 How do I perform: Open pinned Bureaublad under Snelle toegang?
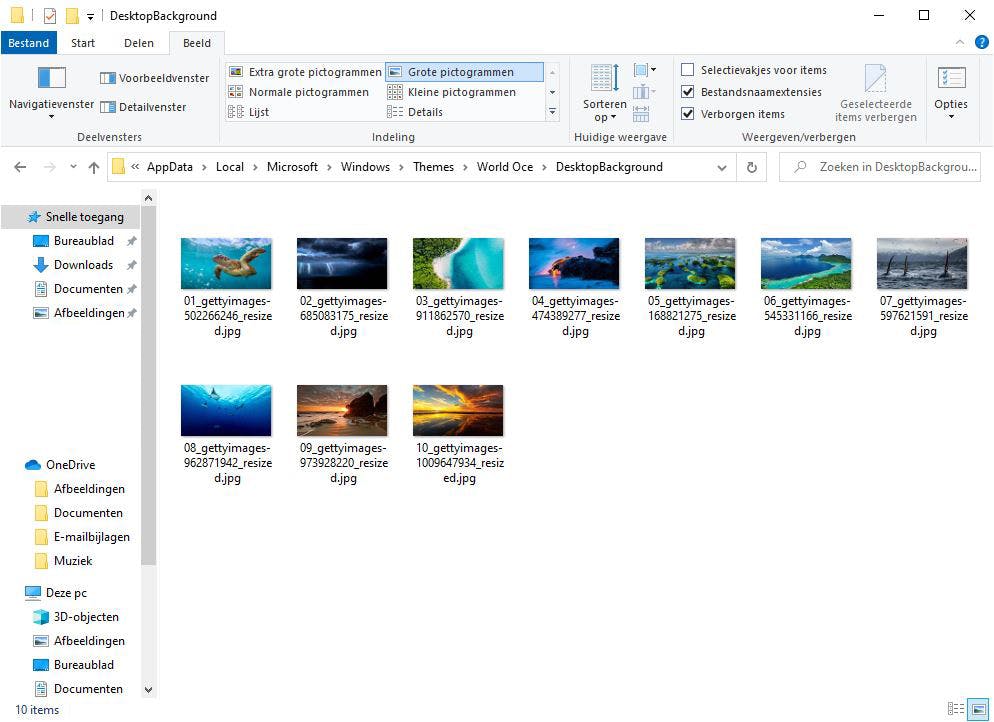84,241
